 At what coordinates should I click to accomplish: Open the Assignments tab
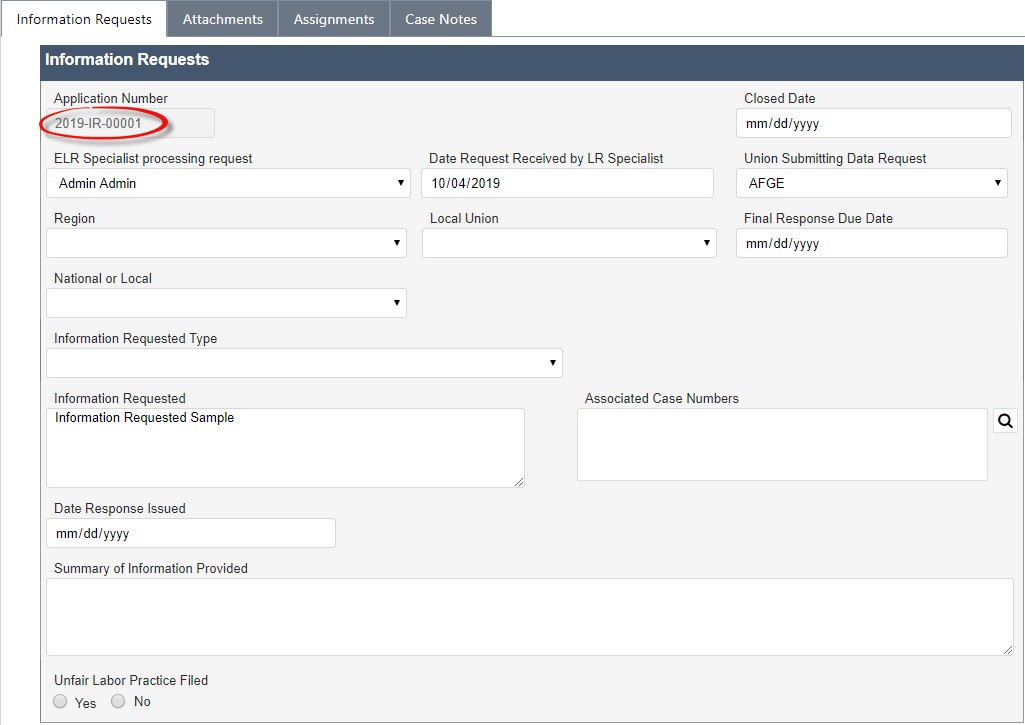click(x=333, y=19)
